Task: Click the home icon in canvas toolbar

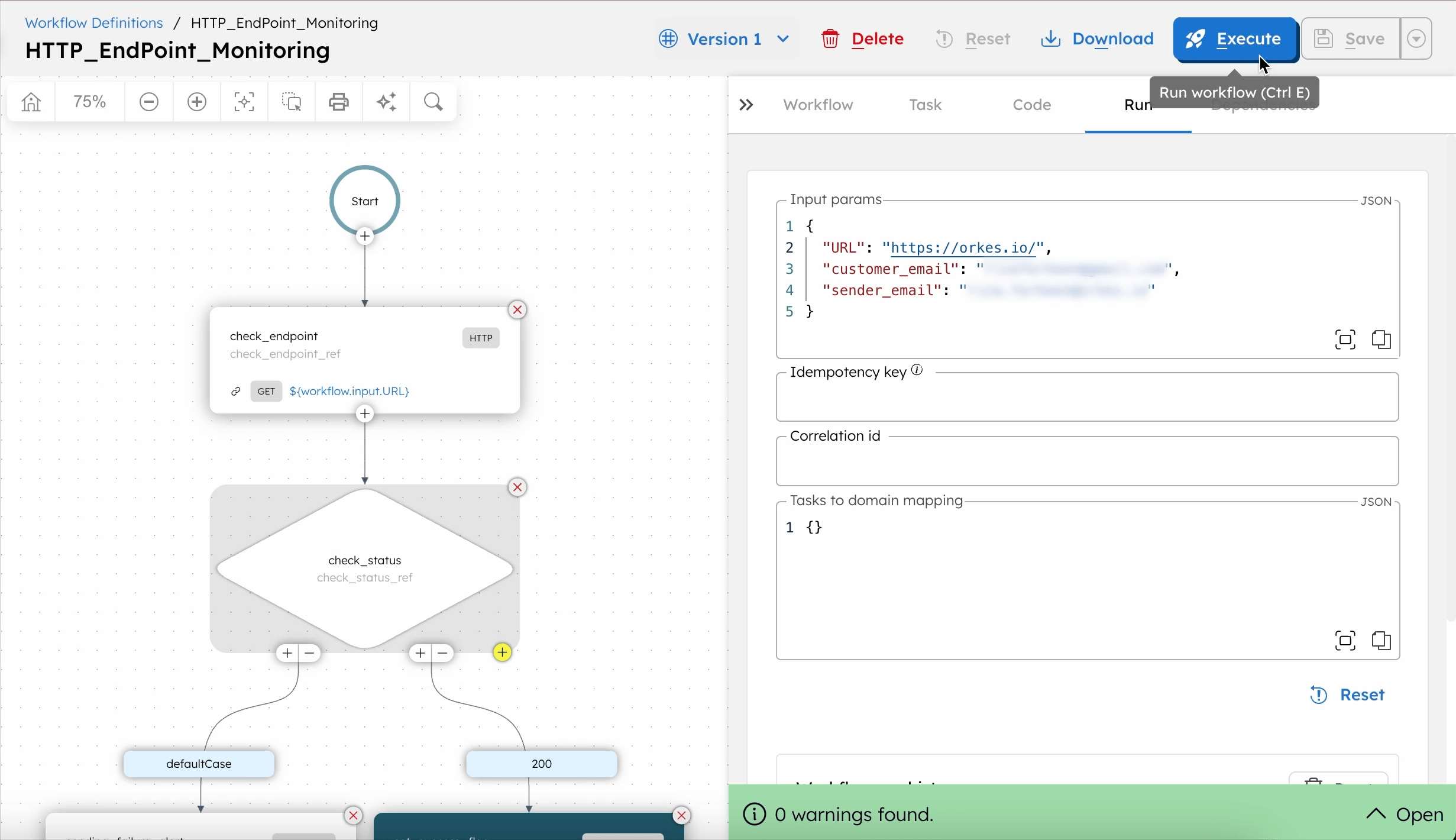Action: [31, 102]
